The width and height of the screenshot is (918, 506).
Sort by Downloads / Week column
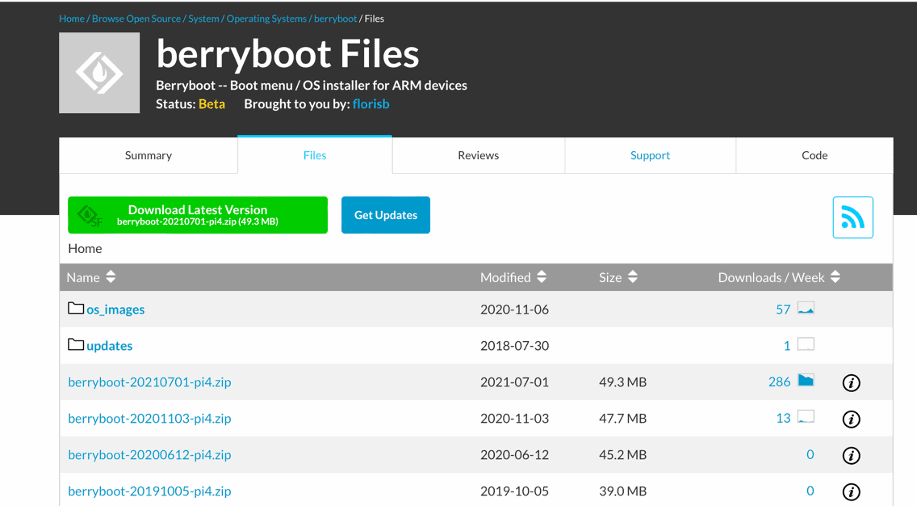[779, 277]
